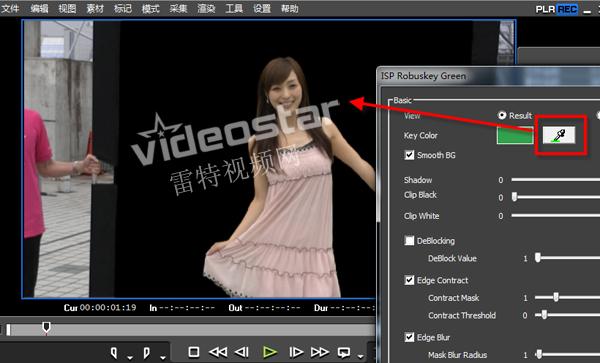Click the loop playback button
The image size is (600, 363).
344,352
